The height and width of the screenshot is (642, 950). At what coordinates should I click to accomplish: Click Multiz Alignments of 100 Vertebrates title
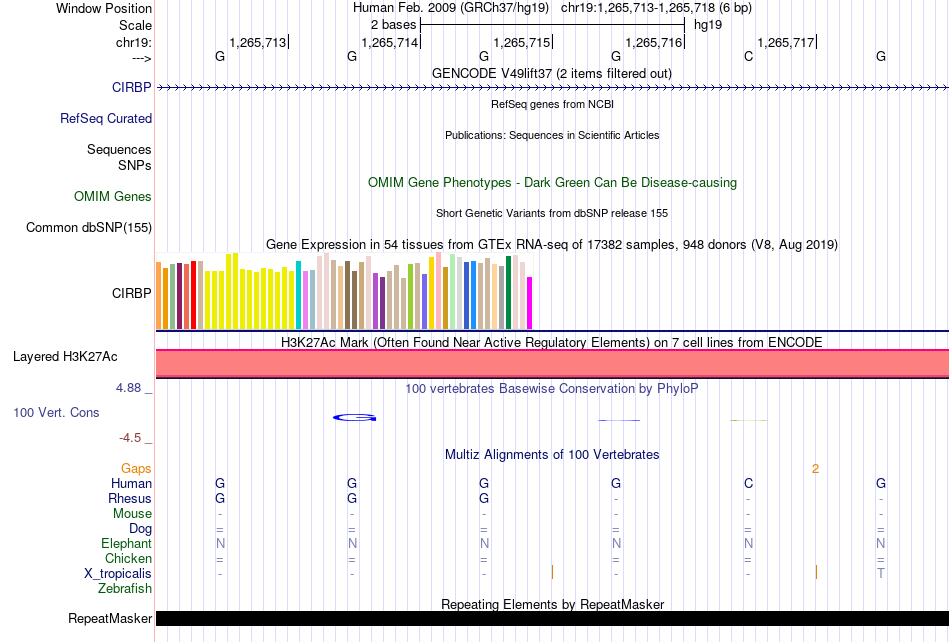tap(552, 454)
